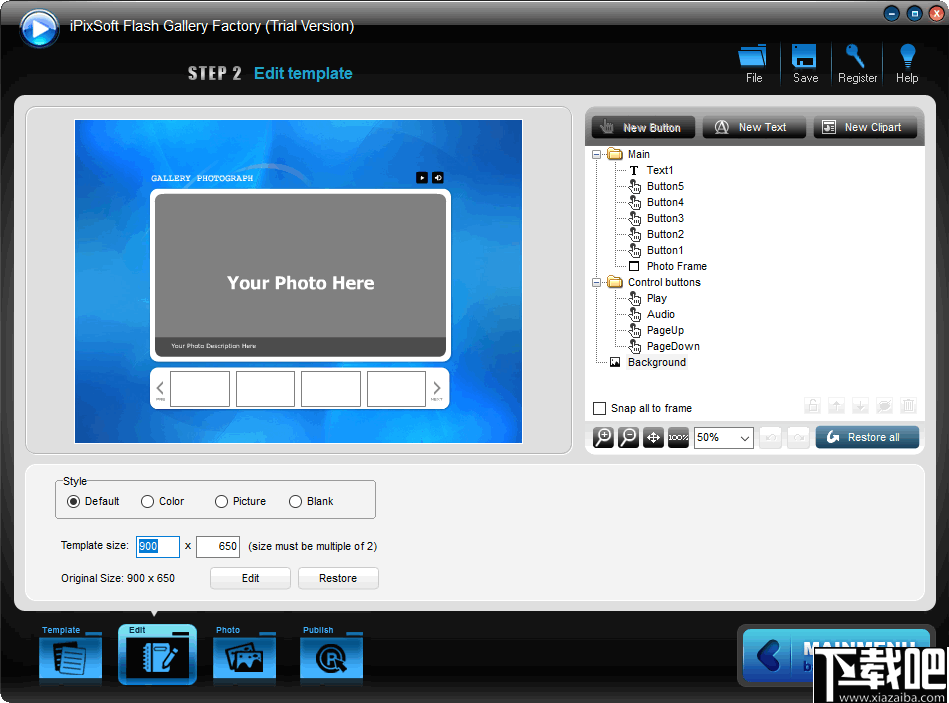
Task: Click the play icon in preview
Action: [x=422, y=177]
